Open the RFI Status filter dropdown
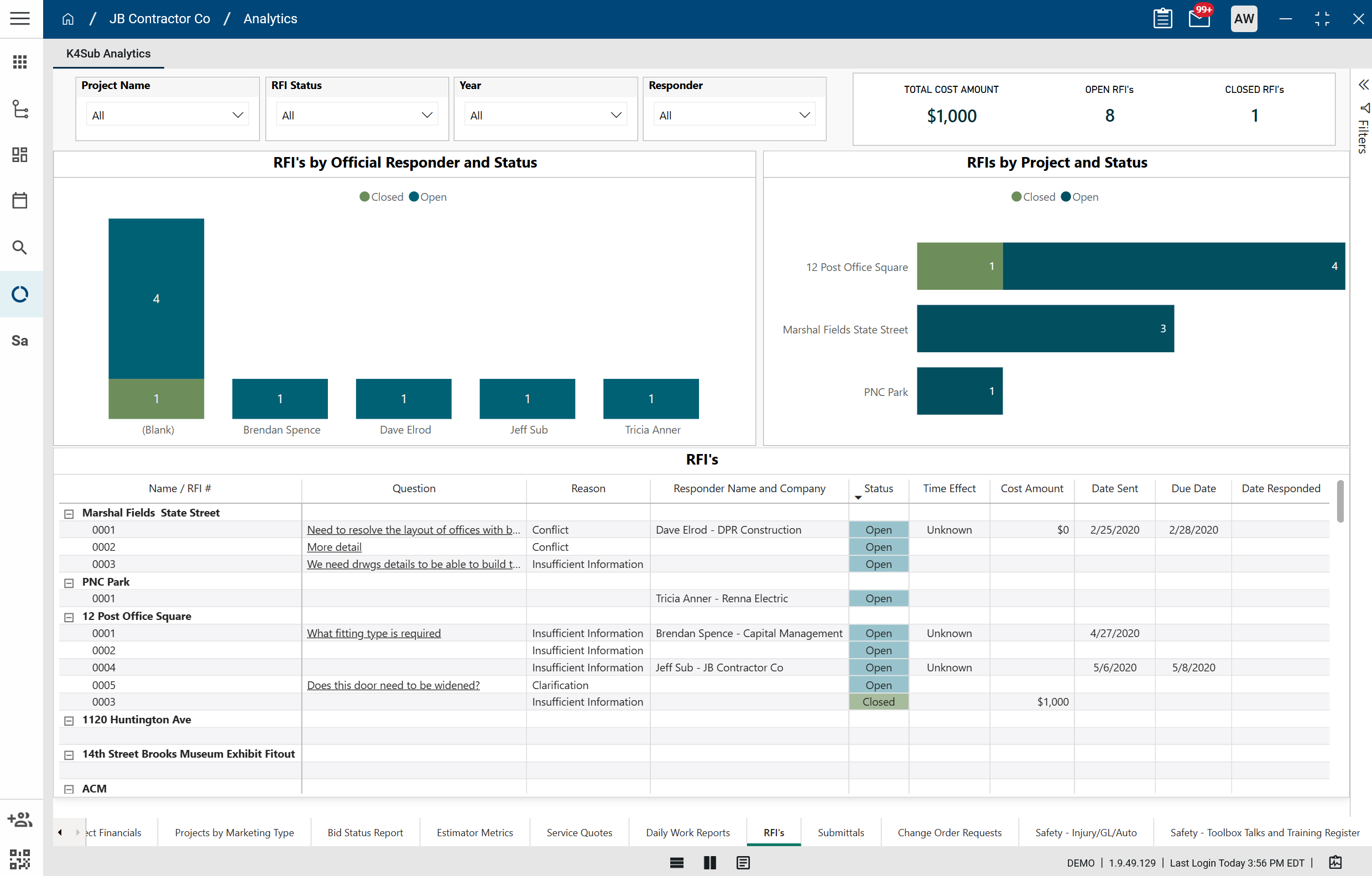The width and height of the screenshot is (1372, 876). point(357,115)
